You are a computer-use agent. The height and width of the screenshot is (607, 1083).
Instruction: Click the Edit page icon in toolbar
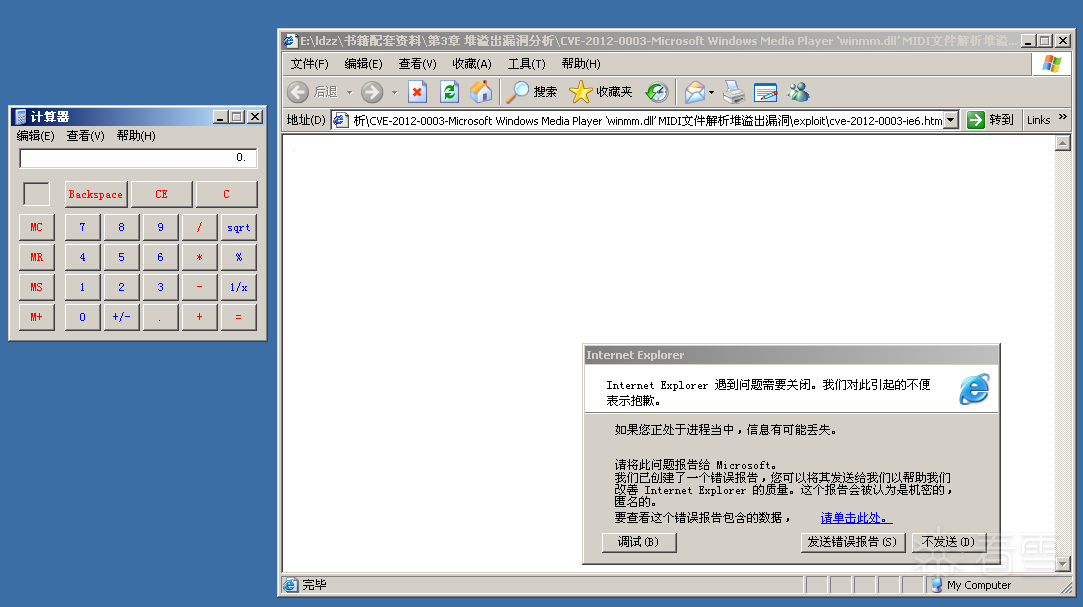[765, 92]
